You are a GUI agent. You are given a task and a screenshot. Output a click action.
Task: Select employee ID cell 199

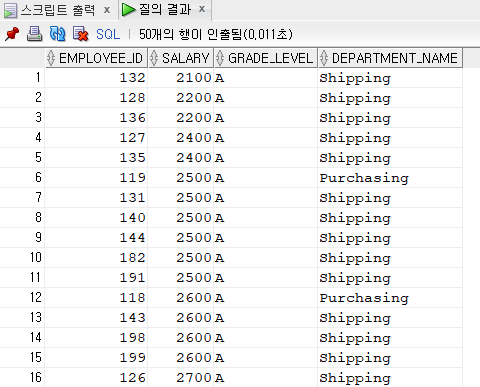[96, 358]
